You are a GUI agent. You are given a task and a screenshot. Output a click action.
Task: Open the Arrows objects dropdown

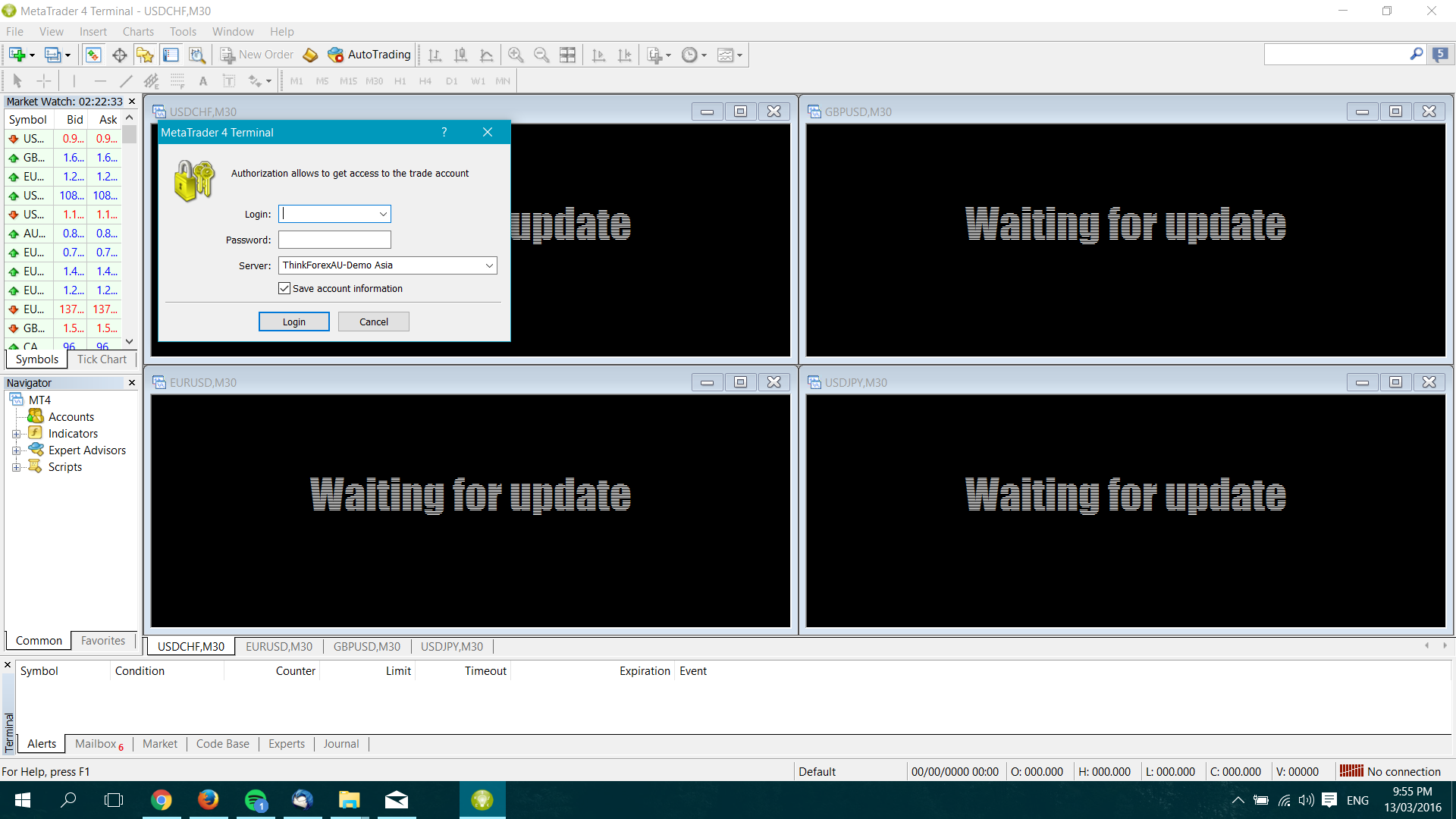(x=259, y=80)
